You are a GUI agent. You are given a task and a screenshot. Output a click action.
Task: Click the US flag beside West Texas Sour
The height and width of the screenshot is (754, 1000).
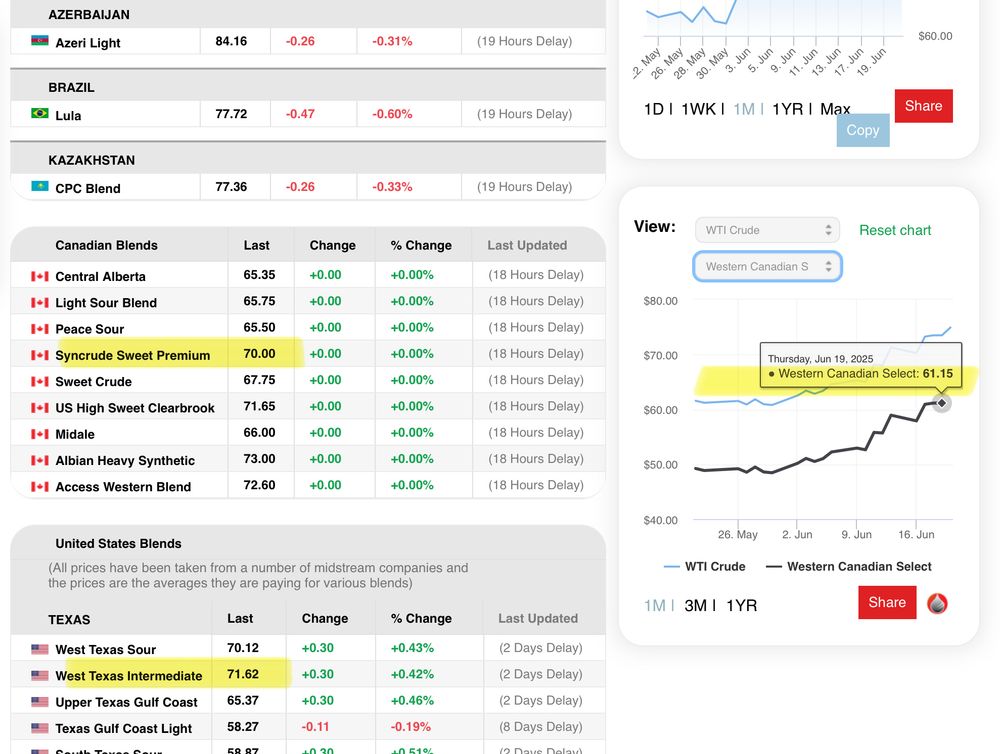point(40,649)
